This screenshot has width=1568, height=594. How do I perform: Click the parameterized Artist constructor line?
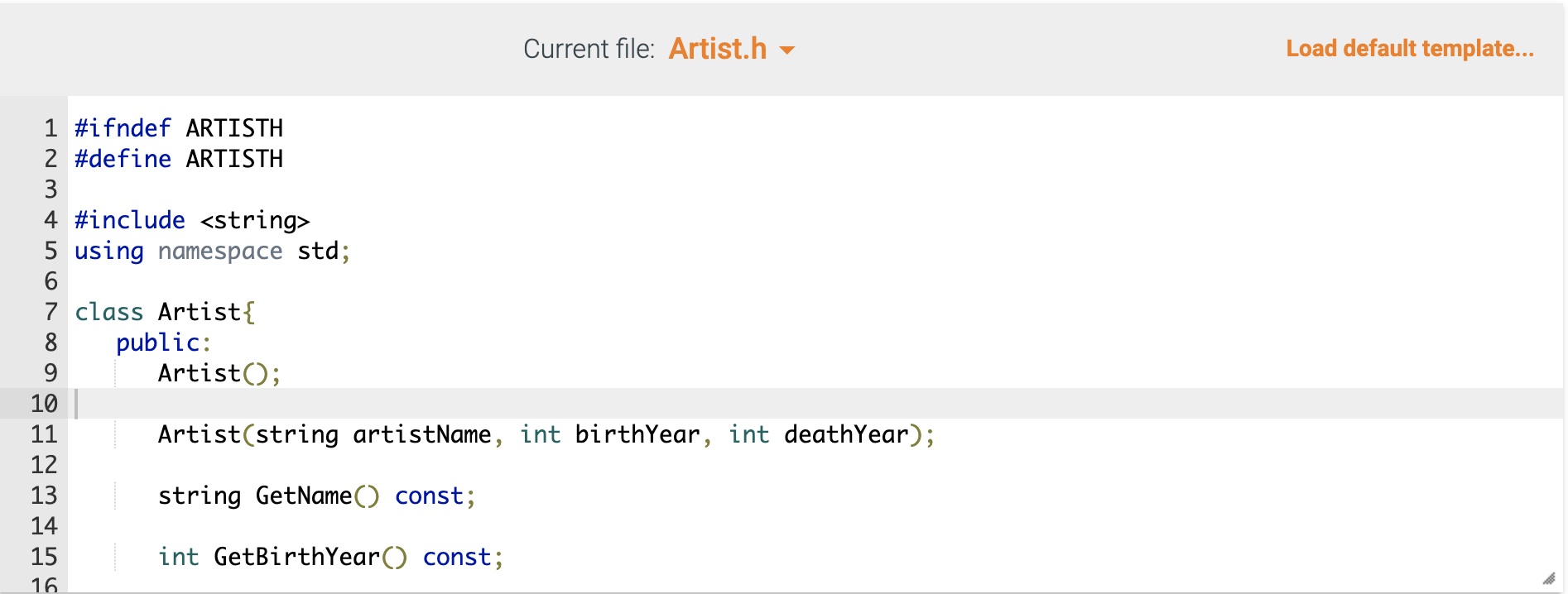(546, 434)
